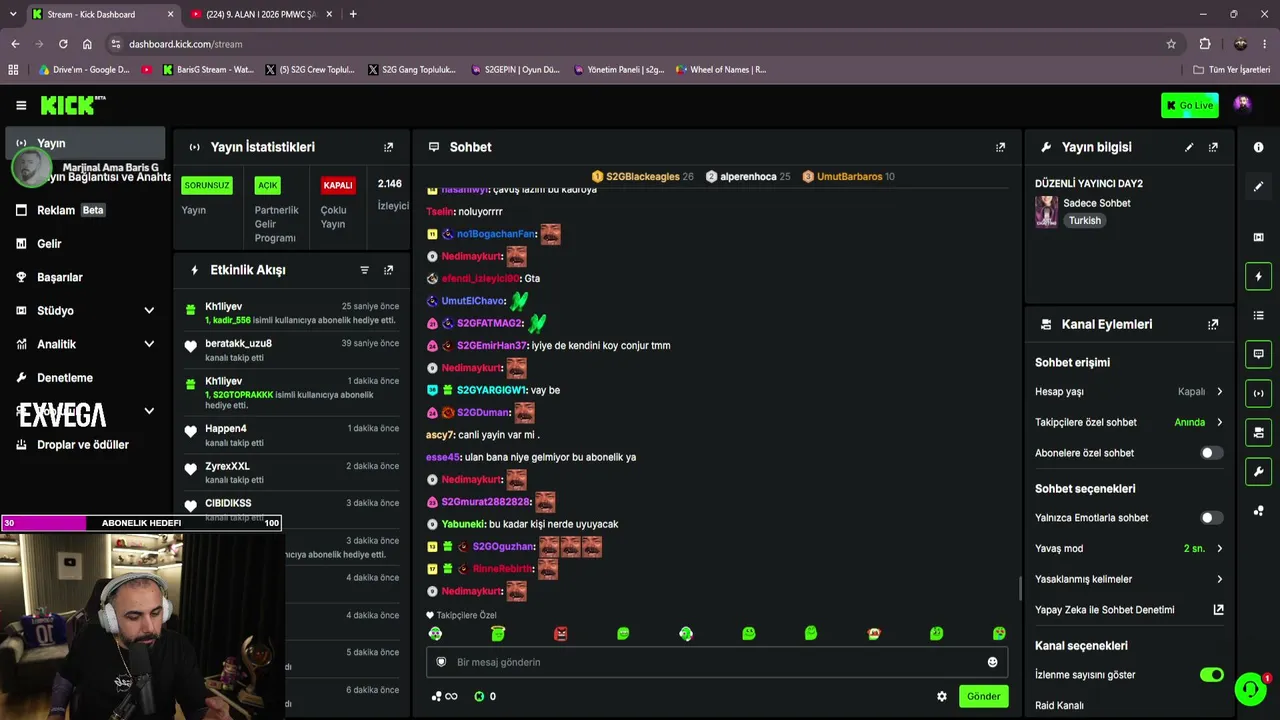
Task: Pop out the Kanal Eylemleri panel
Action: pos(1213,324)
